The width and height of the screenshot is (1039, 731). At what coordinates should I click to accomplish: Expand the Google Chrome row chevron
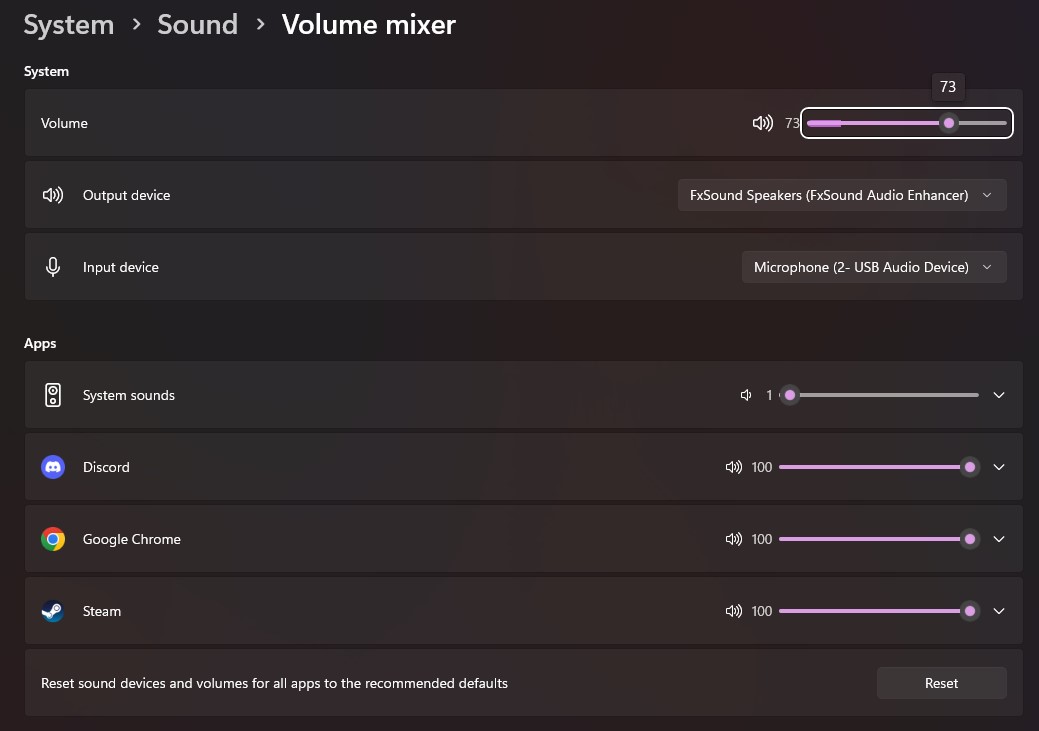999,539
